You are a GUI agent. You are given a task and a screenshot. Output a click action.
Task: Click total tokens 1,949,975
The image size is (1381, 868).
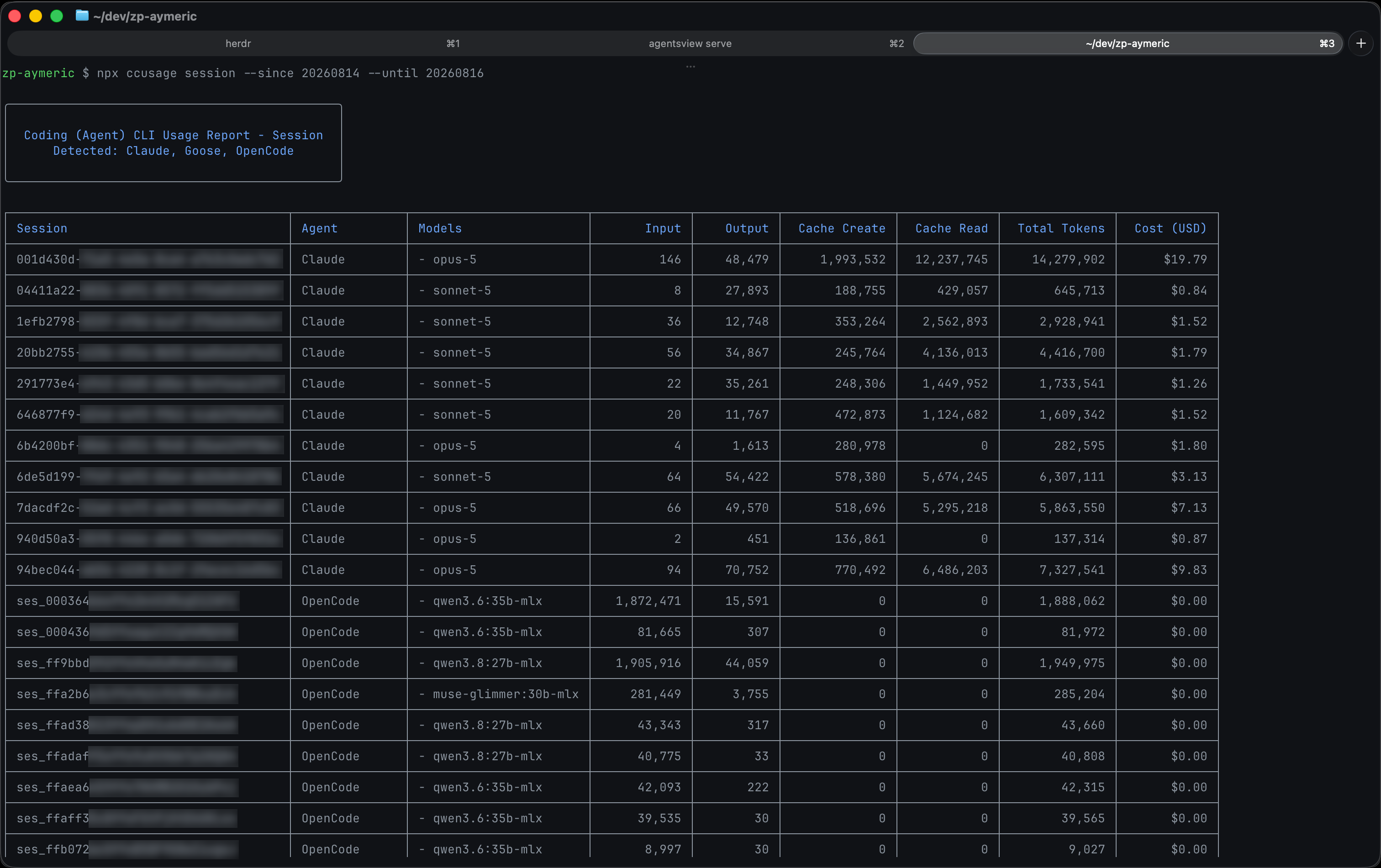pyautogui.click(x=1072, y=663)
